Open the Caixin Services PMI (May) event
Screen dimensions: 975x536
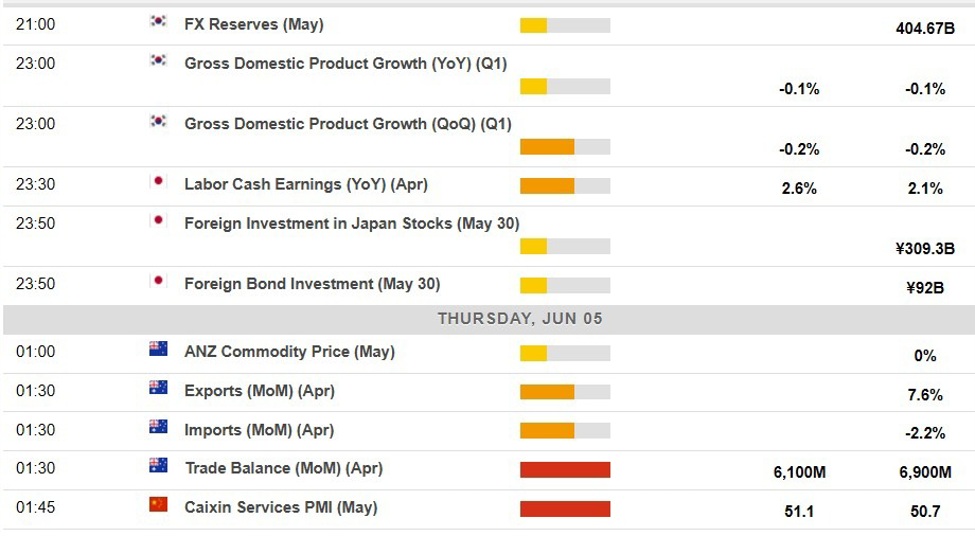coord(281,507)
